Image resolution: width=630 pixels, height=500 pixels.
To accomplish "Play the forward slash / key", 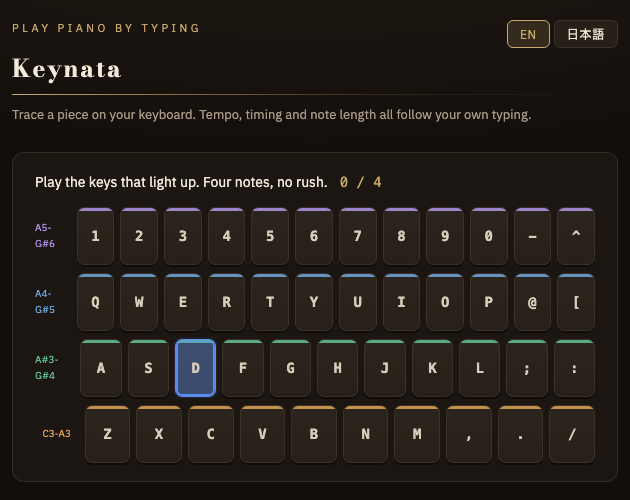I will coord(572,434).
